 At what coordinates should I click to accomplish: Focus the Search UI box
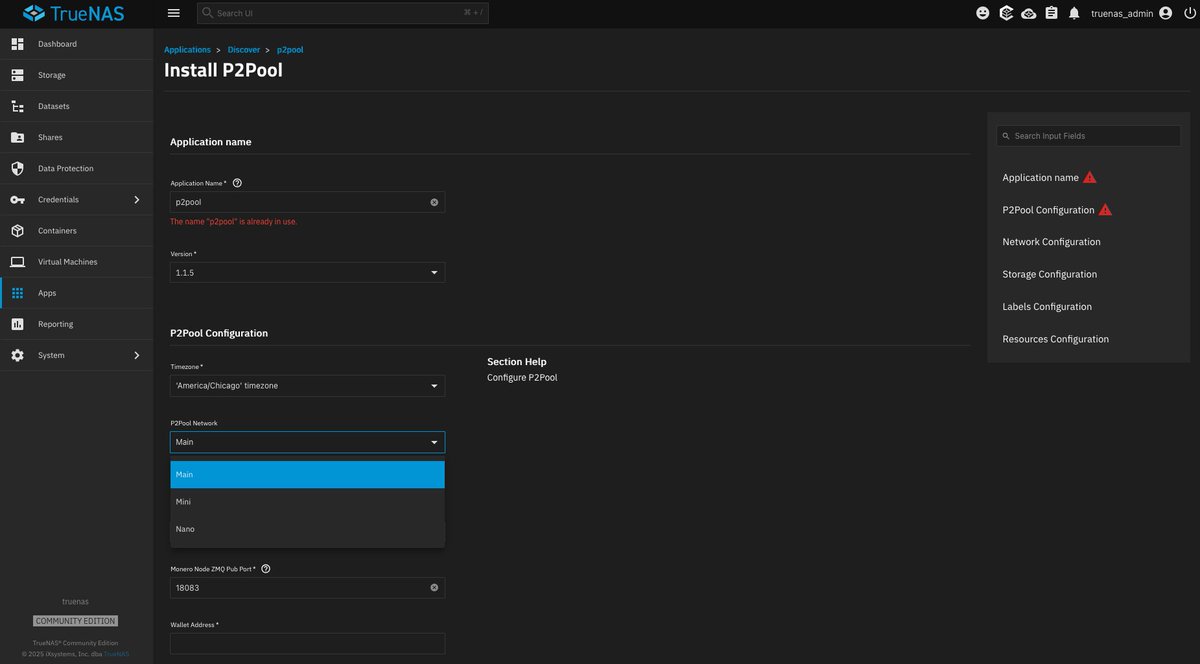(x=342, y=13)
